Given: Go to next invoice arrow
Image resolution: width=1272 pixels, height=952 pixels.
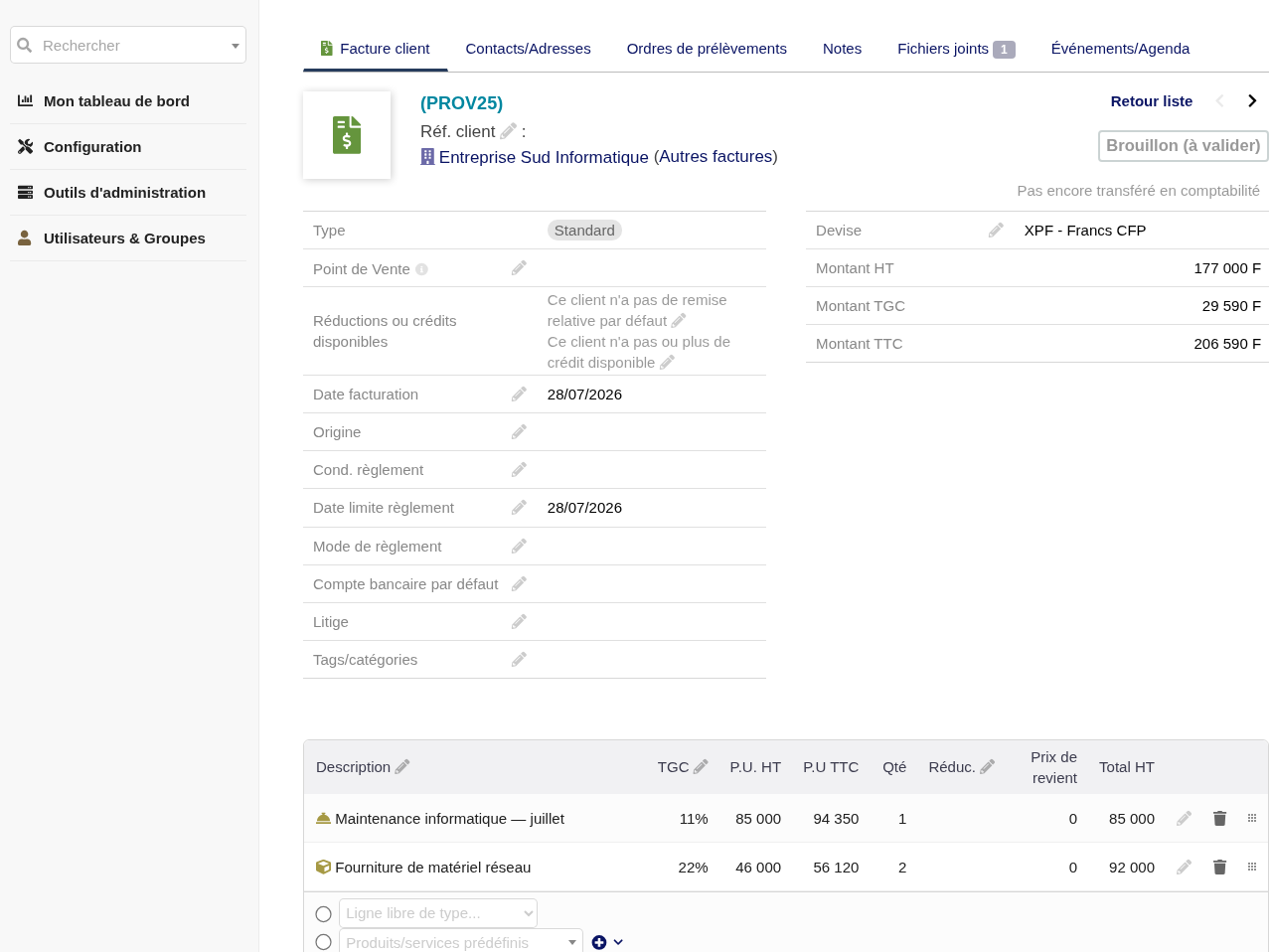Looking at the screenshot, I should coord(1252,101).
